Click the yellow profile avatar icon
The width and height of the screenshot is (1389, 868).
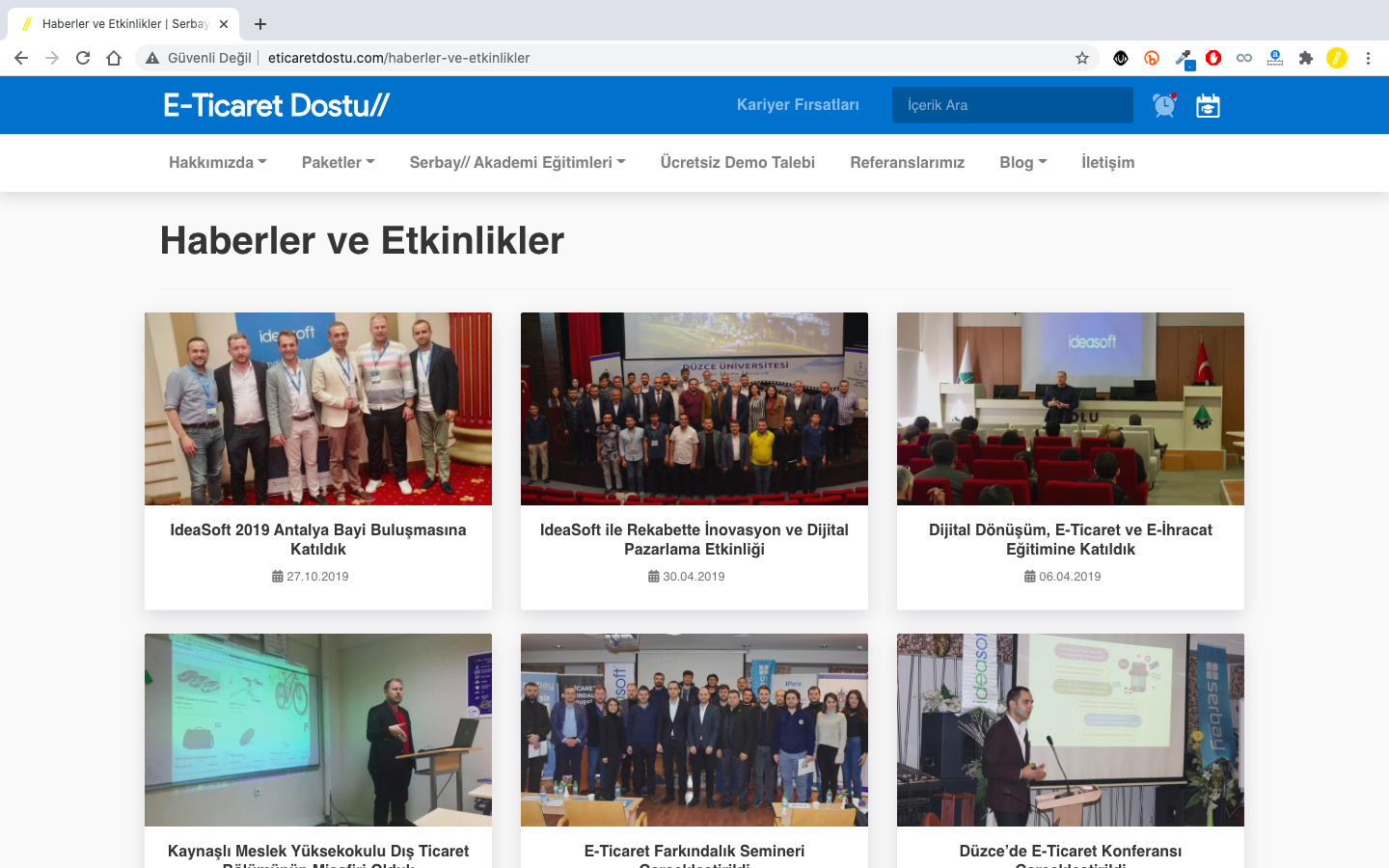(1337, 58)
